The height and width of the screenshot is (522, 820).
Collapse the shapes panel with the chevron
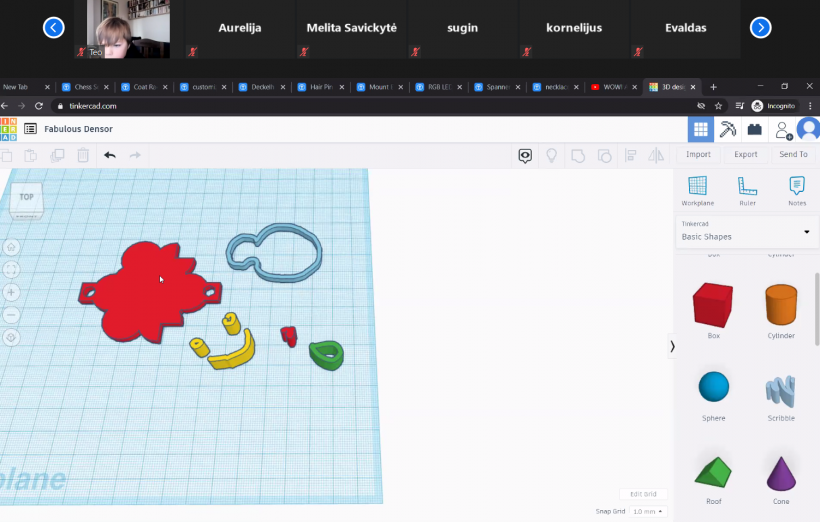pos(672,346)
